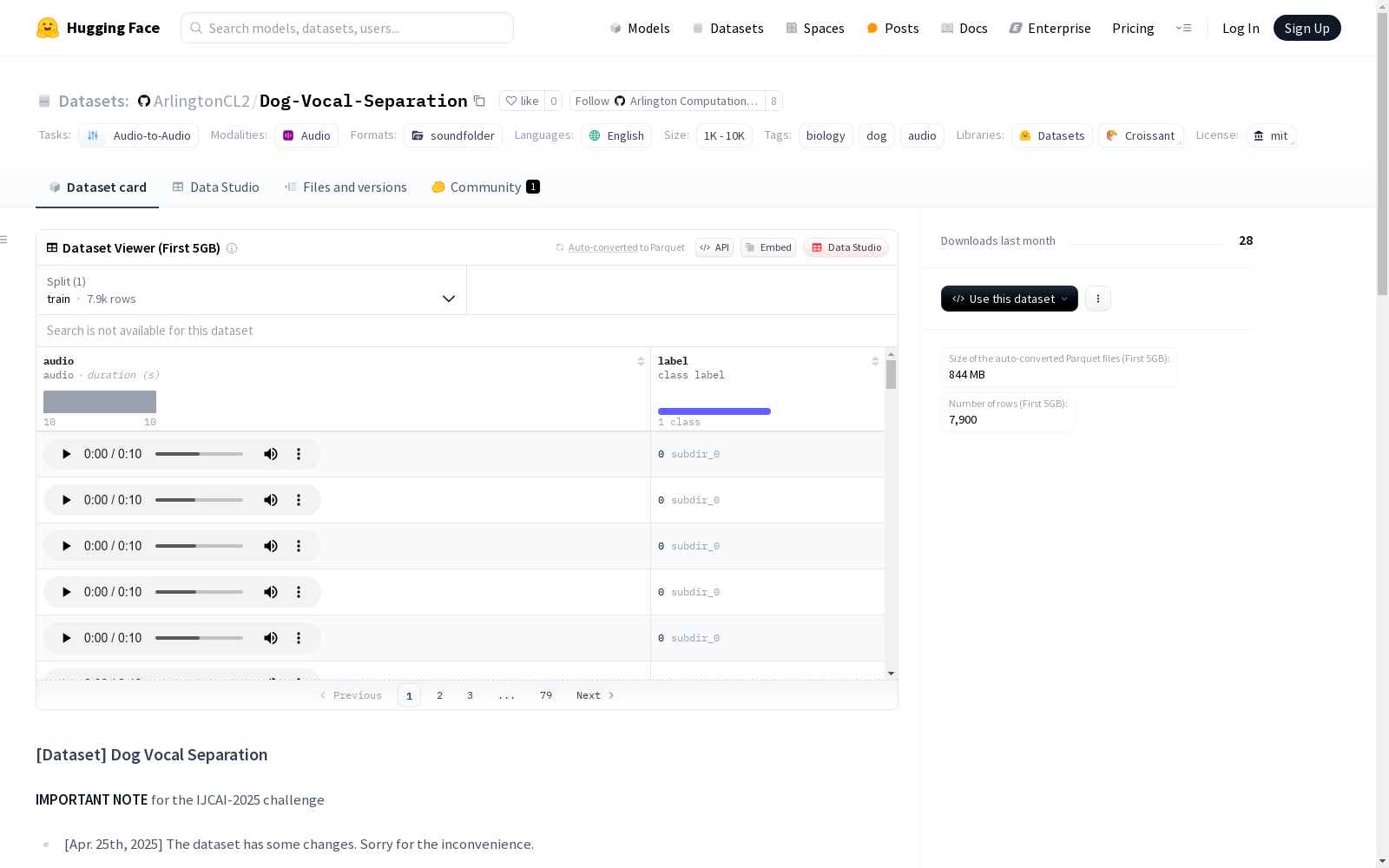Image resolution: width=1389 pixels, height=868 pixels.
Task: Open more options on third audio player
Action: [x=299, y=546]
